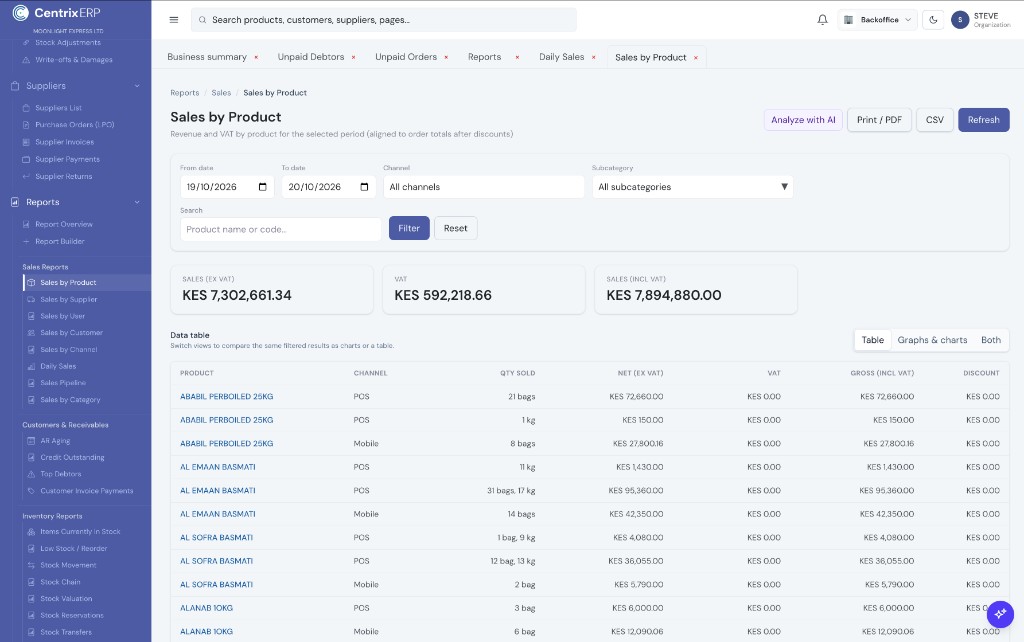Open Sales by Channel report

pyautogui.click(x=69, y=349)
